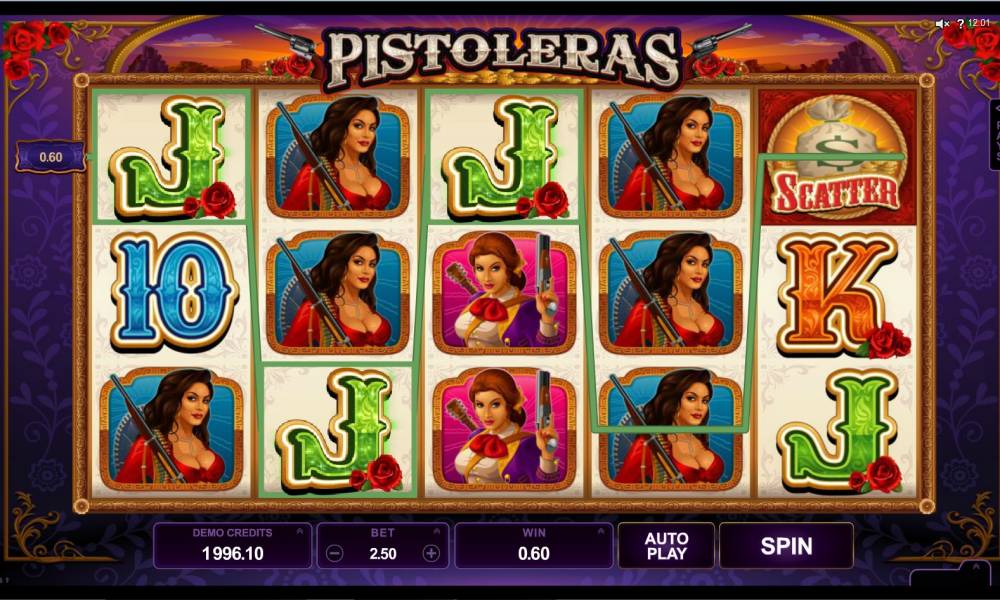Select the 0.60 payline win label
Screen dimensions: 1000x600
[x=50, y=157]
